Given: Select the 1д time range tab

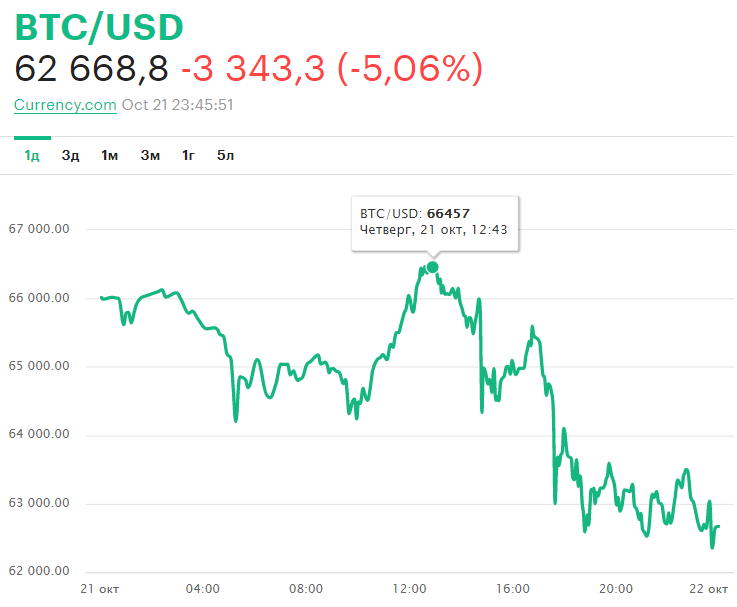Looking at the screenshot, I should (x=32, y=155).
